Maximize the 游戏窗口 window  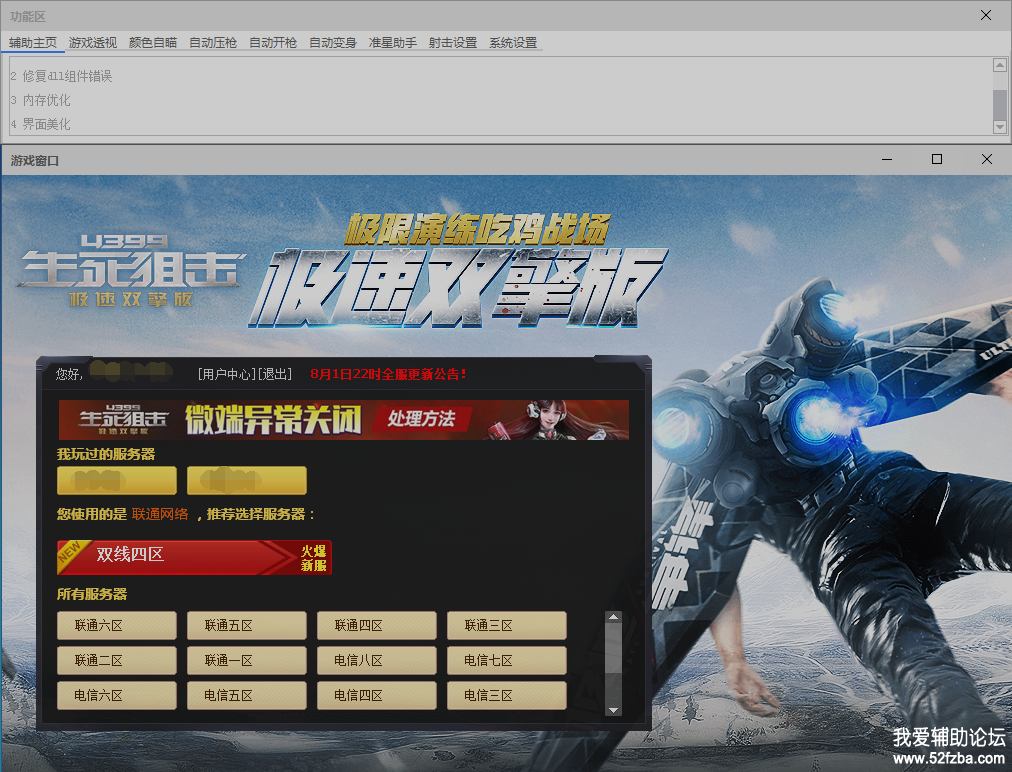pyautogui.click(x=937, y=159)
